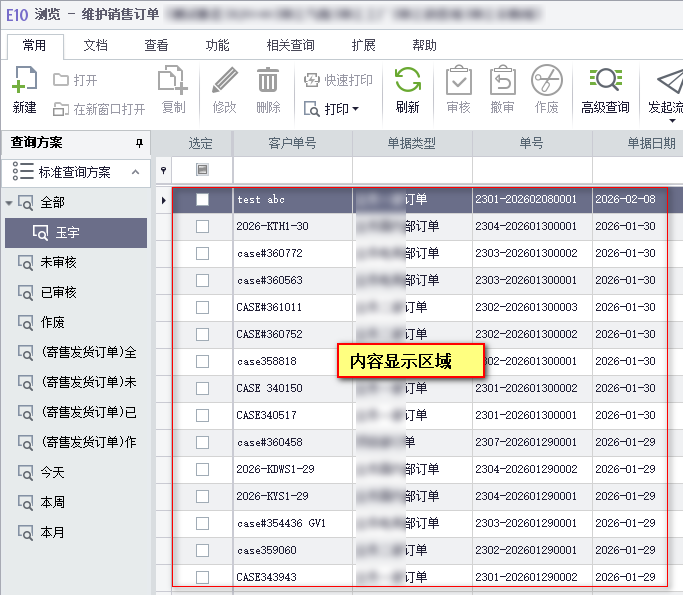Screen dimensions: 683x595
Task: Tick the checkbox for CASE343943 row
Action: (202, 577)
